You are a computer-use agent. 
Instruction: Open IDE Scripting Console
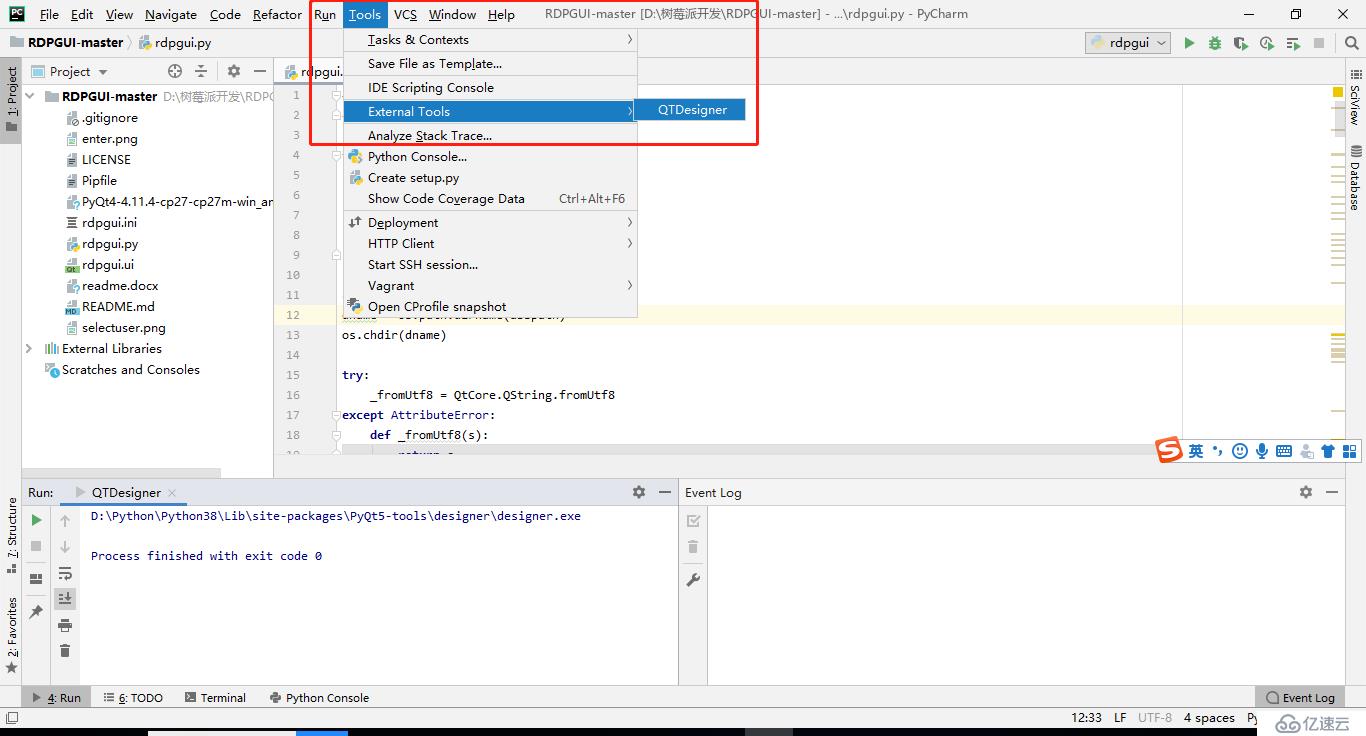pyautogui.click(x=490, y=87)
